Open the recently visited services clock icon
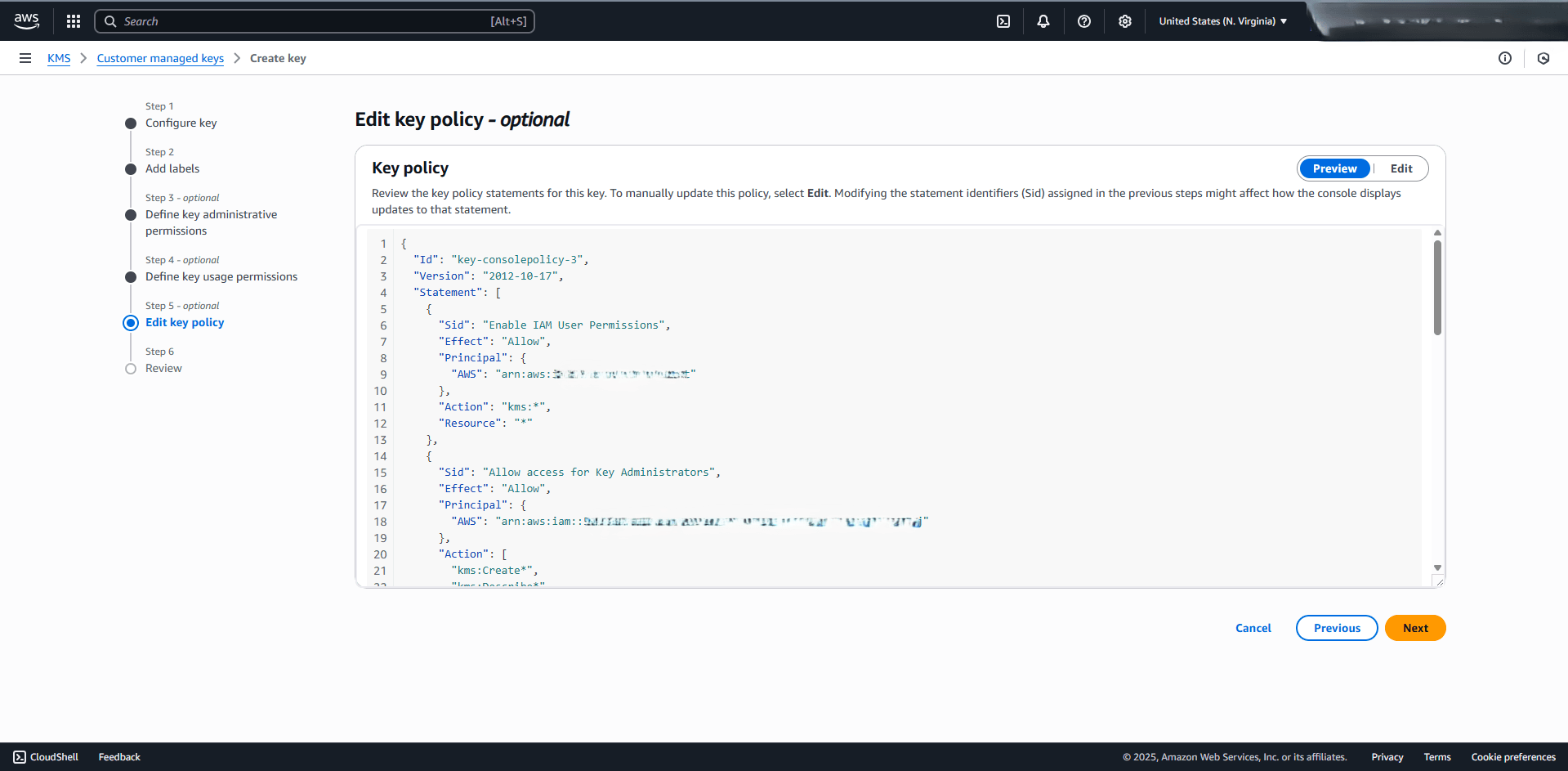This screenshot has height=771, width=1568. click(x=1543, y=58)
